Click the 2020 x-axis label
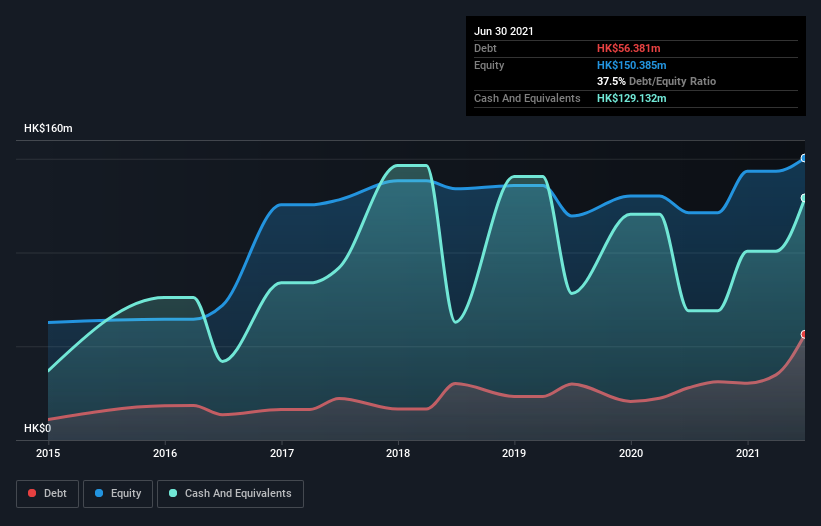821x526 pixels. click(x=631, y=453)
